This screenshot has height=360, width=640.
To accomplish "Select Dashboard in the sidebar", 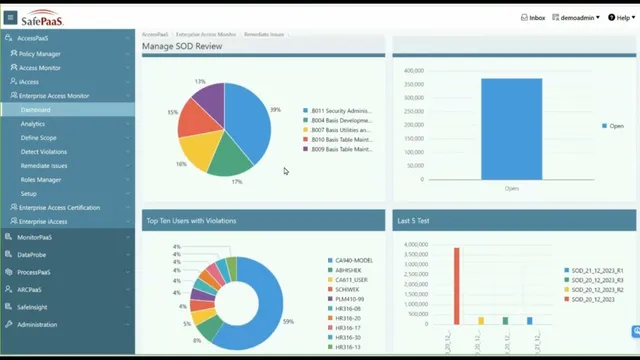I will pos(68,110).
